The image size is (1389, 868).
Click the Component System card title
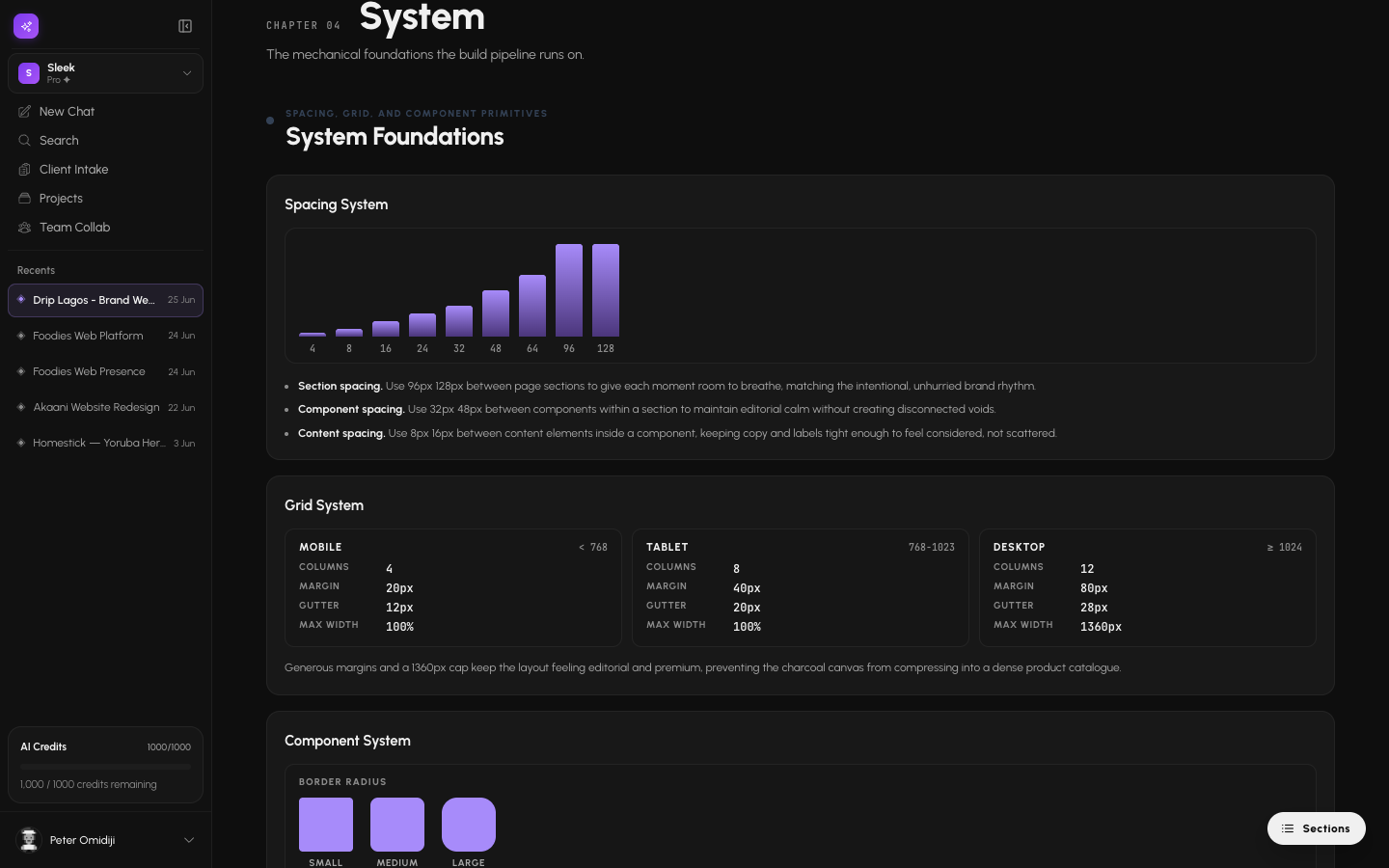[347, 741]
